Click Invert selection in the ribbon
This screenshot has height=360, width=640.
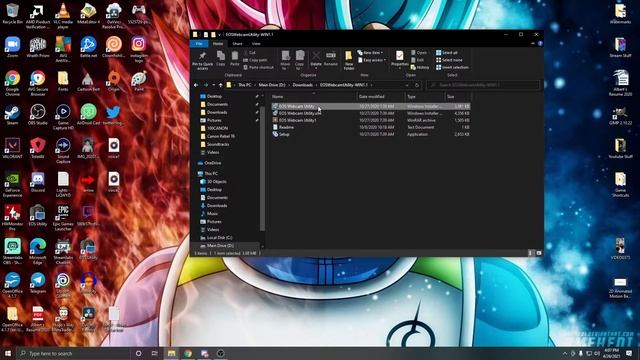452,67
